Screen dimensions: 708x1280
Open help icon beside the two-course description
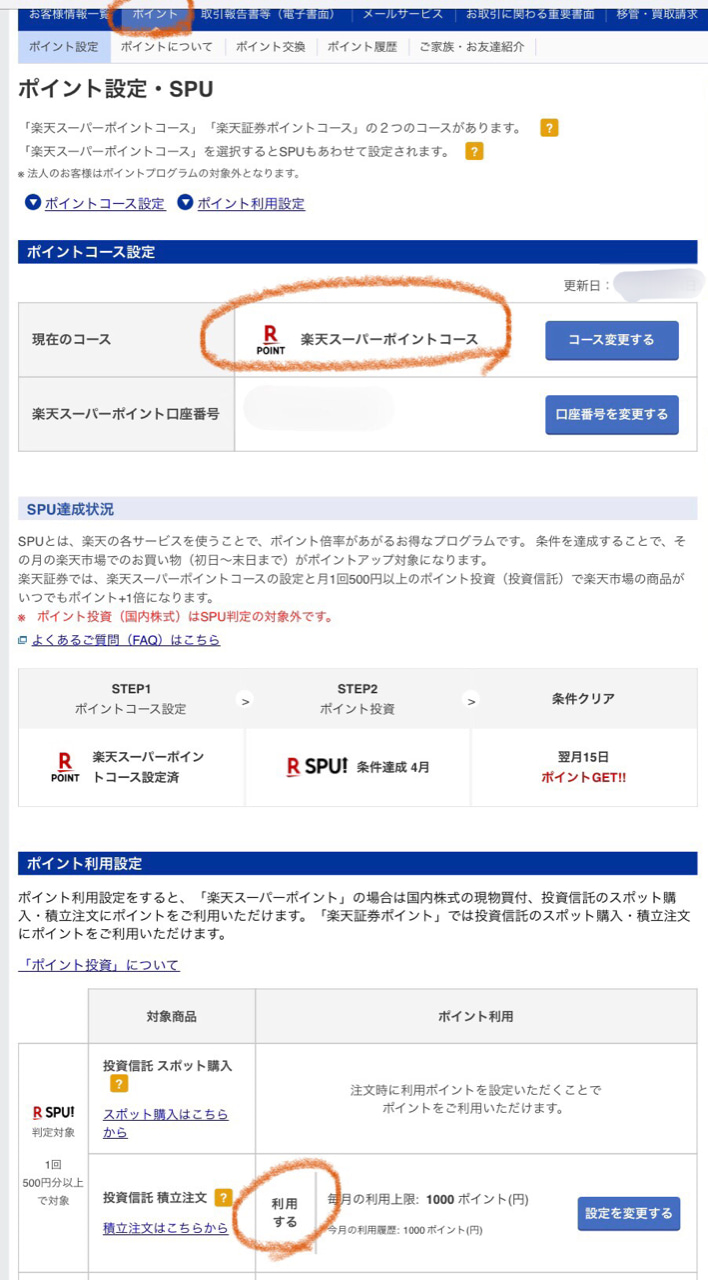pyautogui.click(x=549, y=128)
